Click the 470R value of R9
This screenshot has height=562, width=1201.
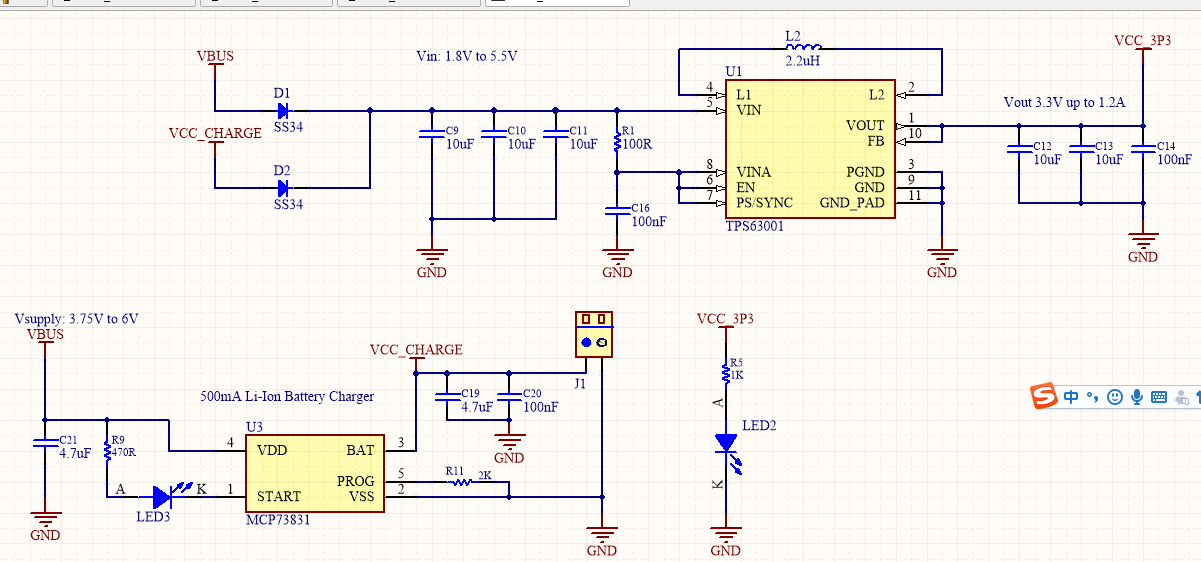[x=124, y=453]
